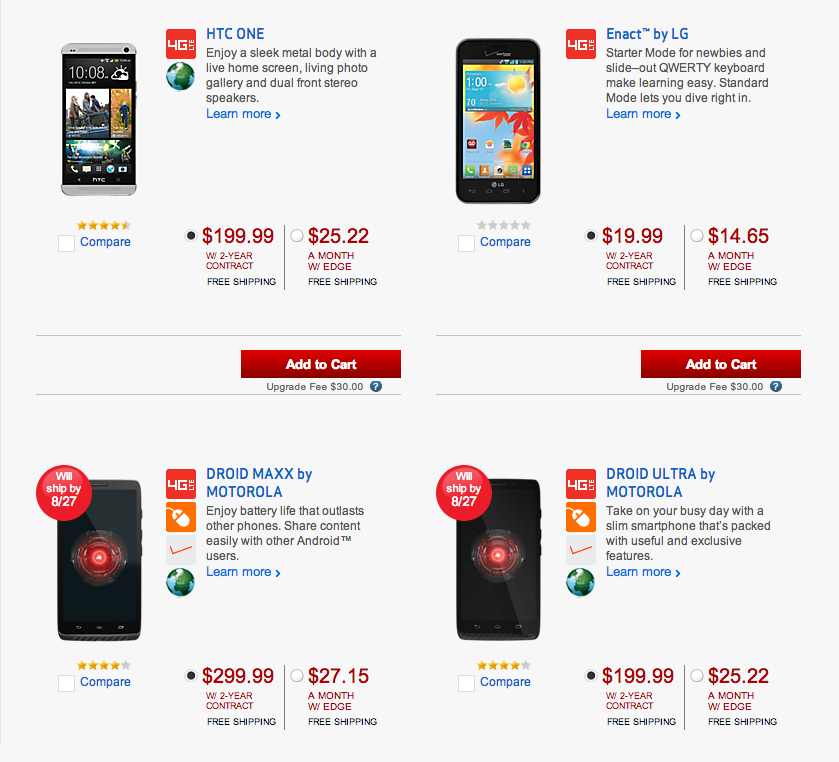
Task: Check the Compare box for DROID MAXX
Action: 67,683
